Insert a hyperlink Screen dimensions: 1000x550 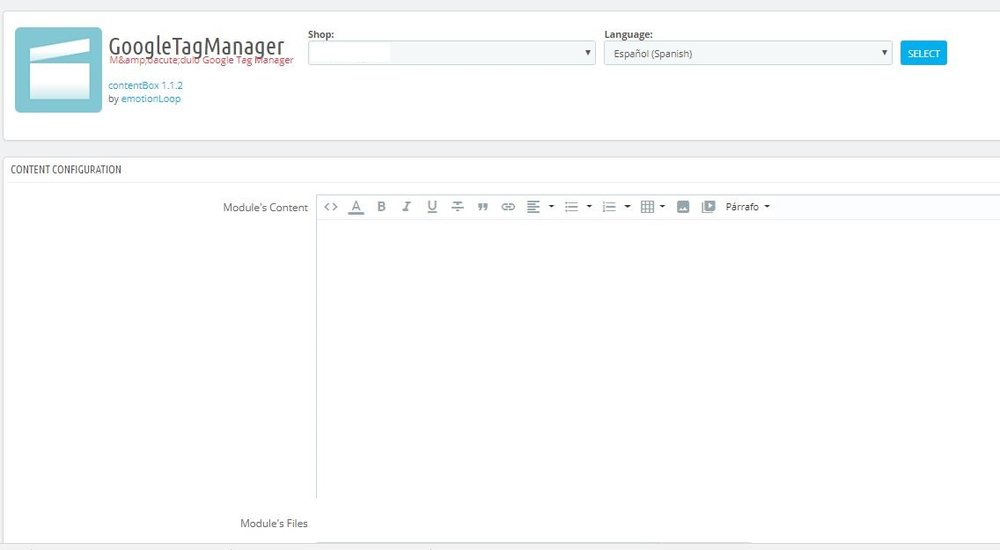[x=508, y=207]
